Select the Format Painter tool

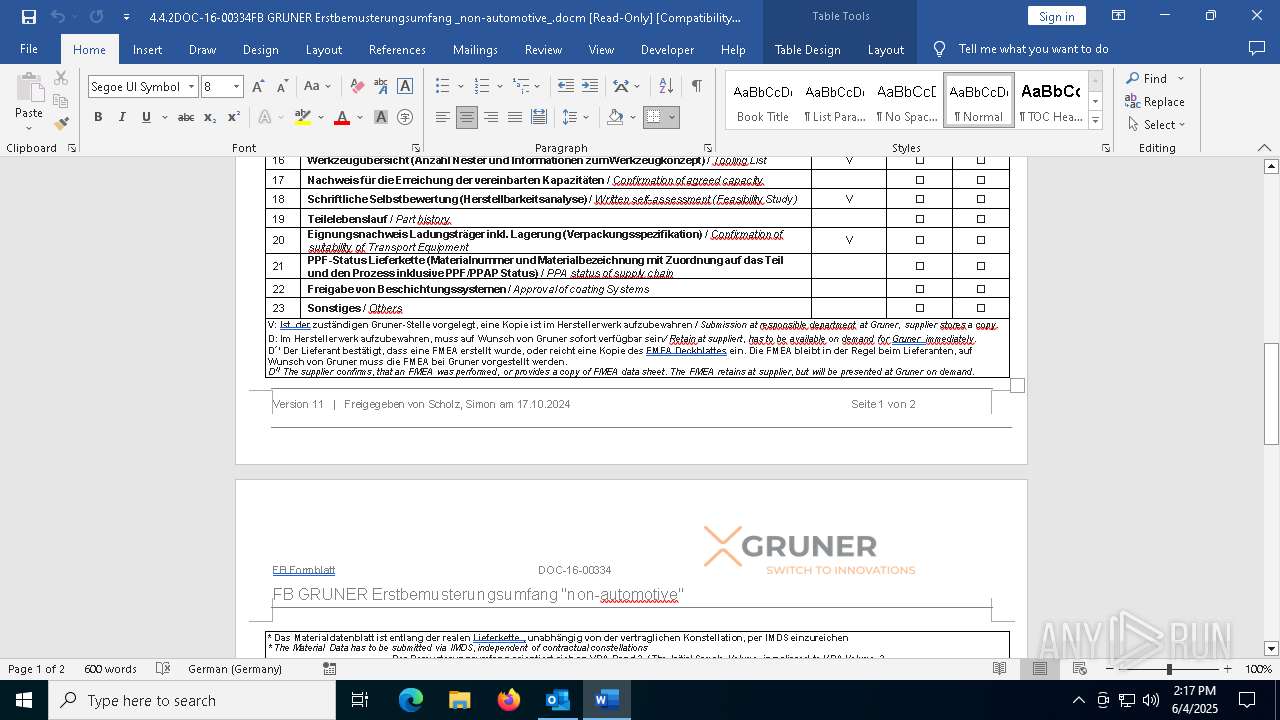61,124
